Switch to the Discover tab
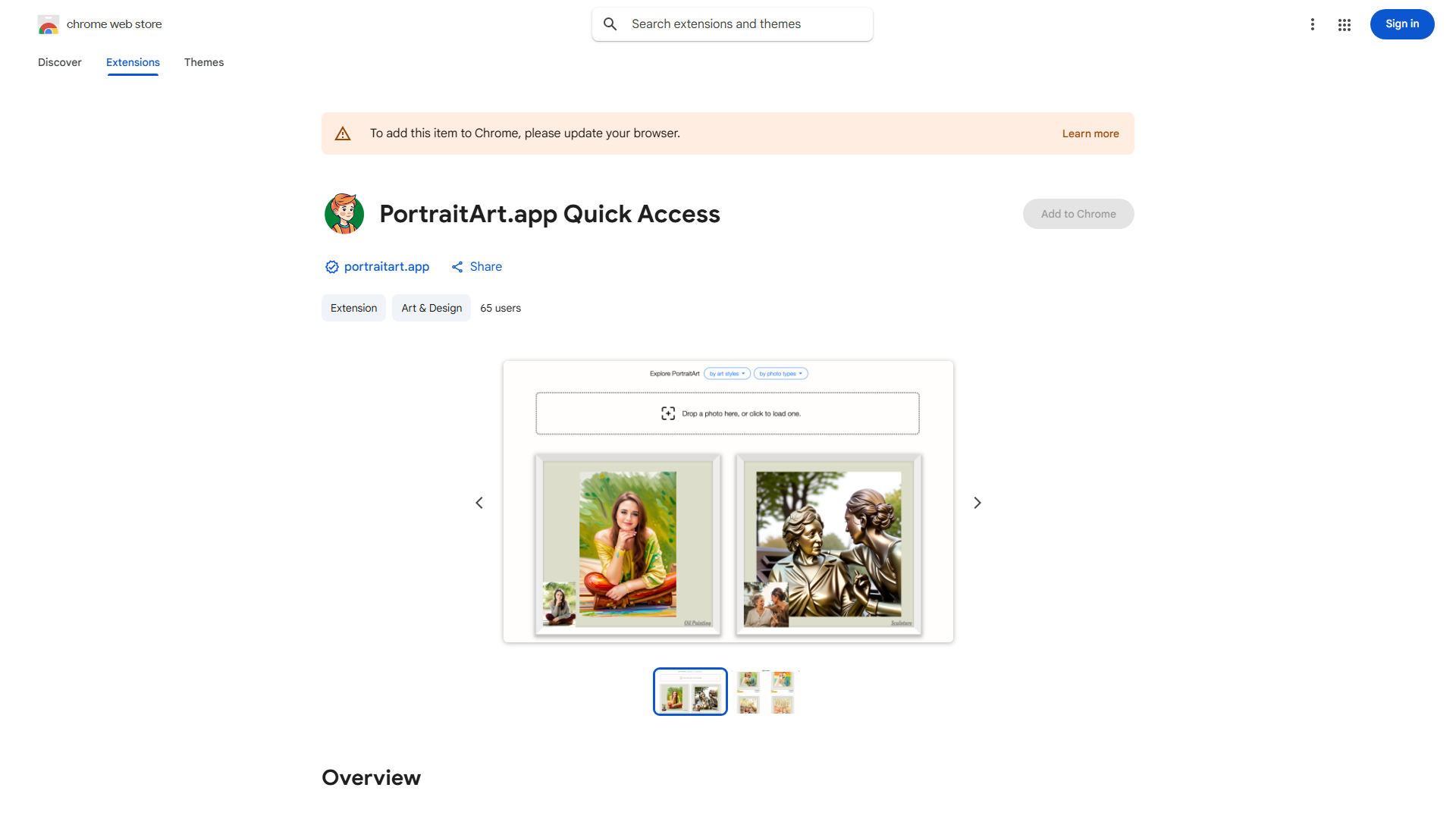This screenshot has height=819, width=1456. point(60,62)
